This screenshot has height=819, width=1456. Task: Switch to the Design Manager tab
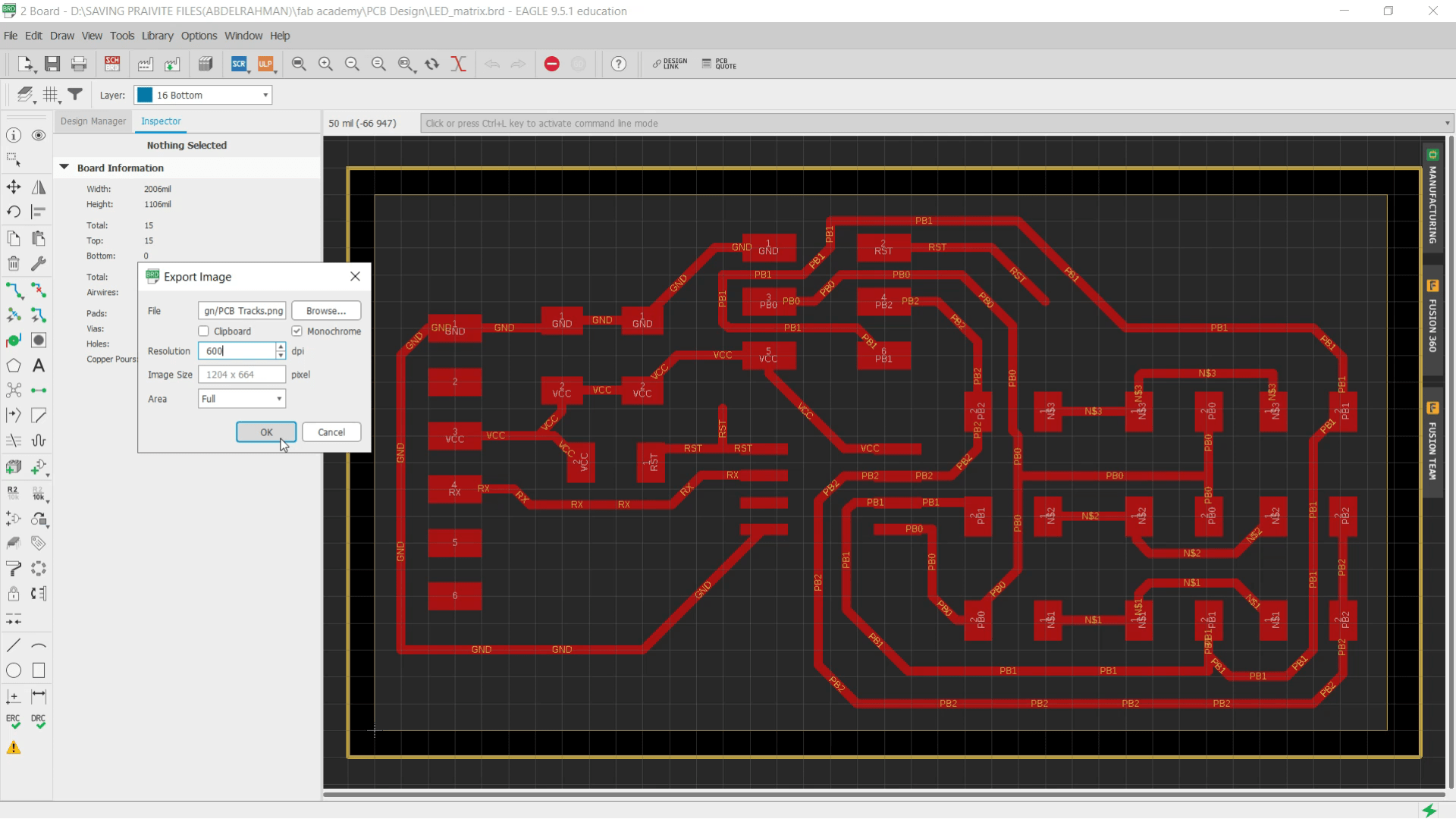click(93, 121)
